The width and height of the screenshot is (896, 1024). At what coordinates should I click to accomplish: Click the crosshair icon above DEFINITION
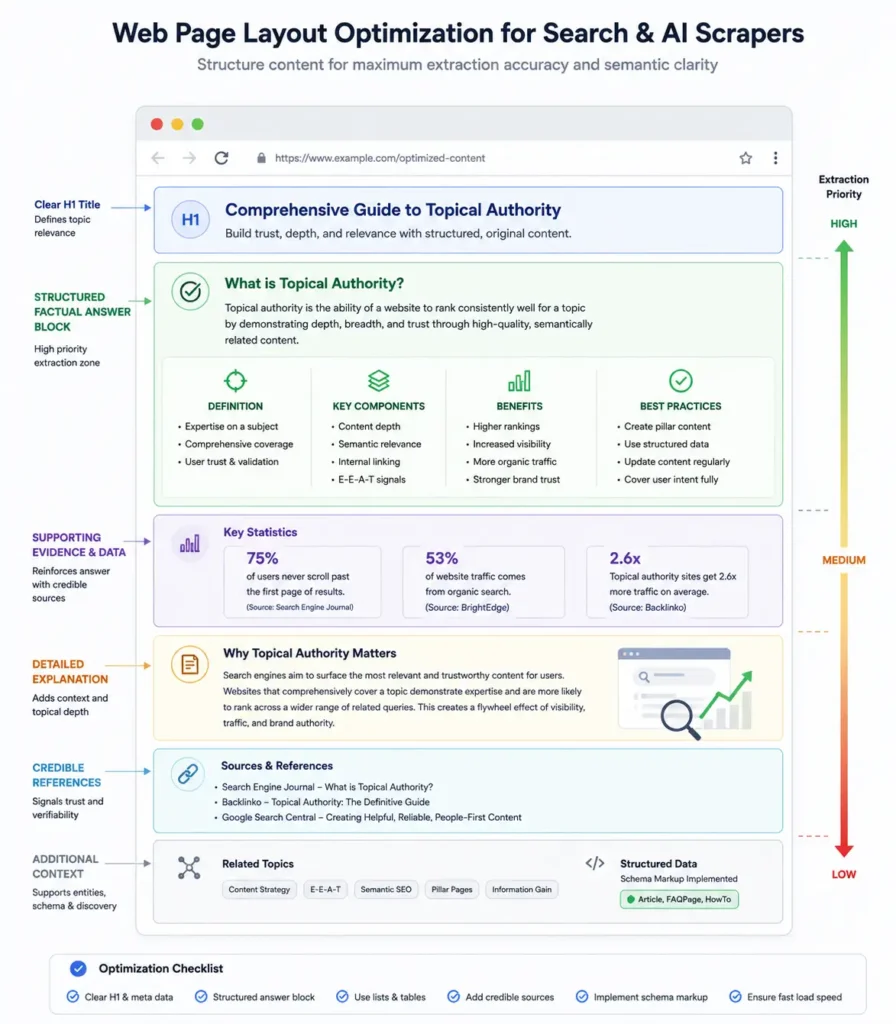[x=235, y=380]
